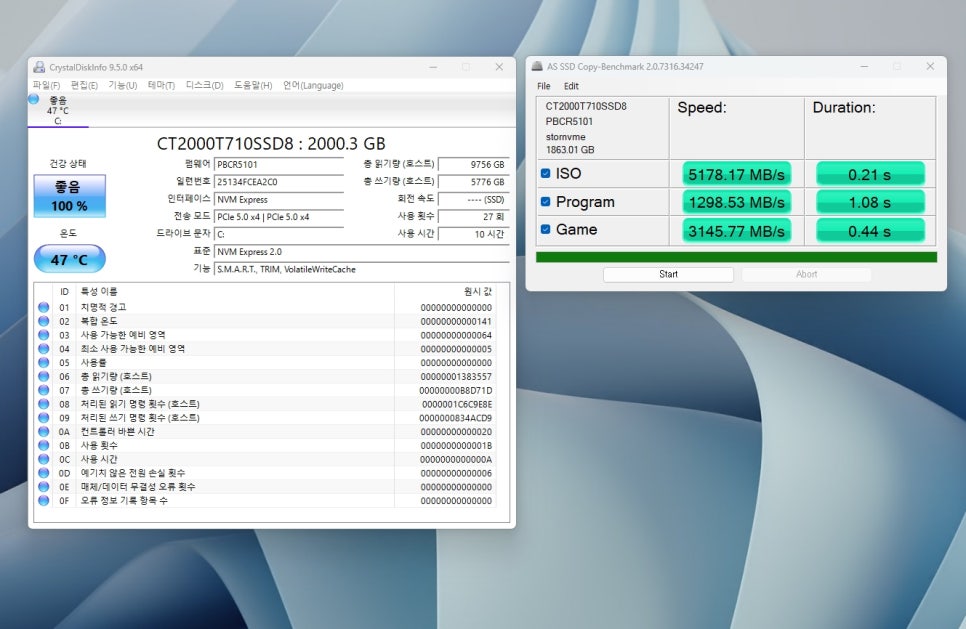The image size is (966, 629).
Task: Click status orb for 0C 사용 시간
Action: click(x=44, y=459)
